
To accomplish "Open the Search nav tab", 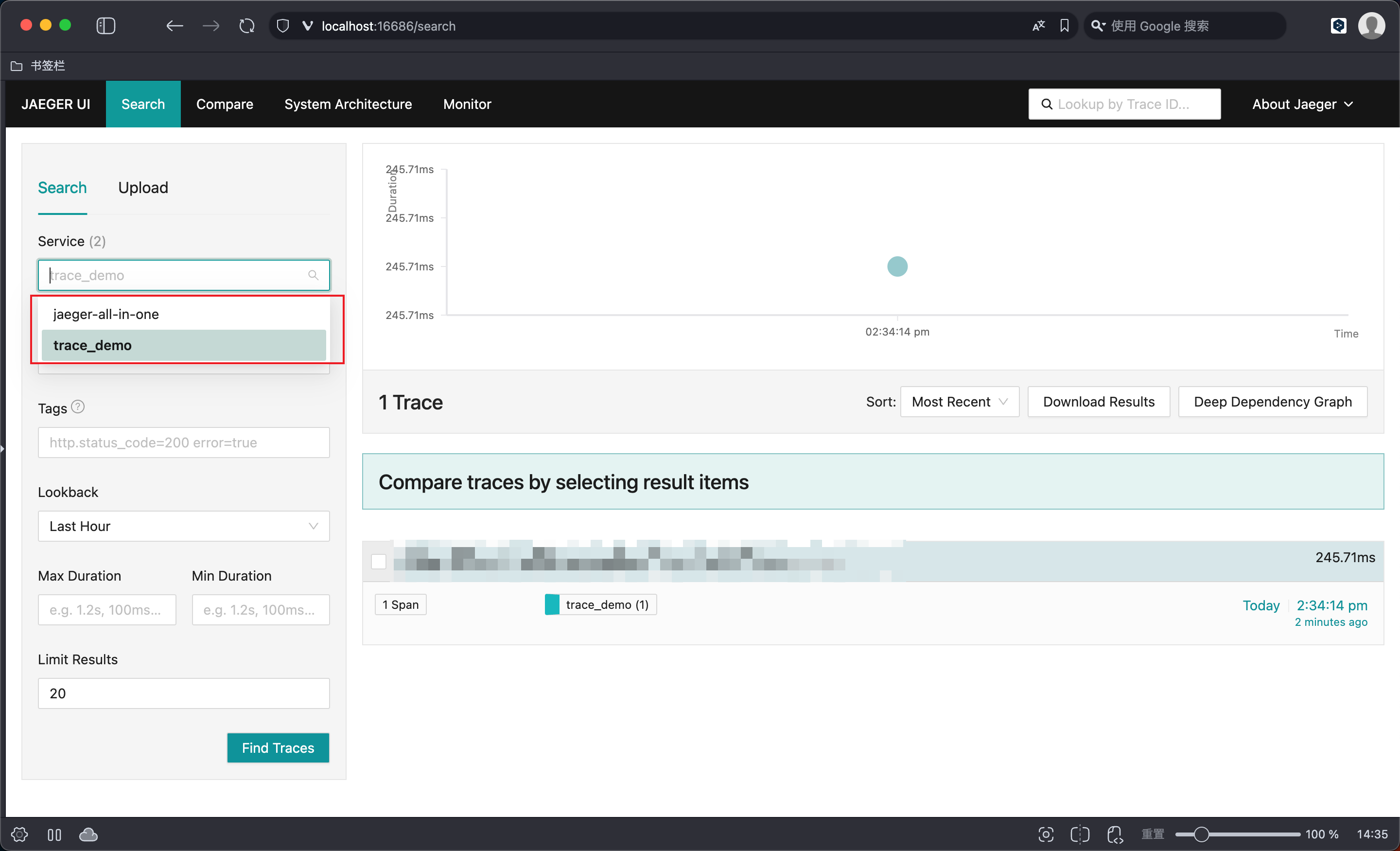I will pos(143,104).
